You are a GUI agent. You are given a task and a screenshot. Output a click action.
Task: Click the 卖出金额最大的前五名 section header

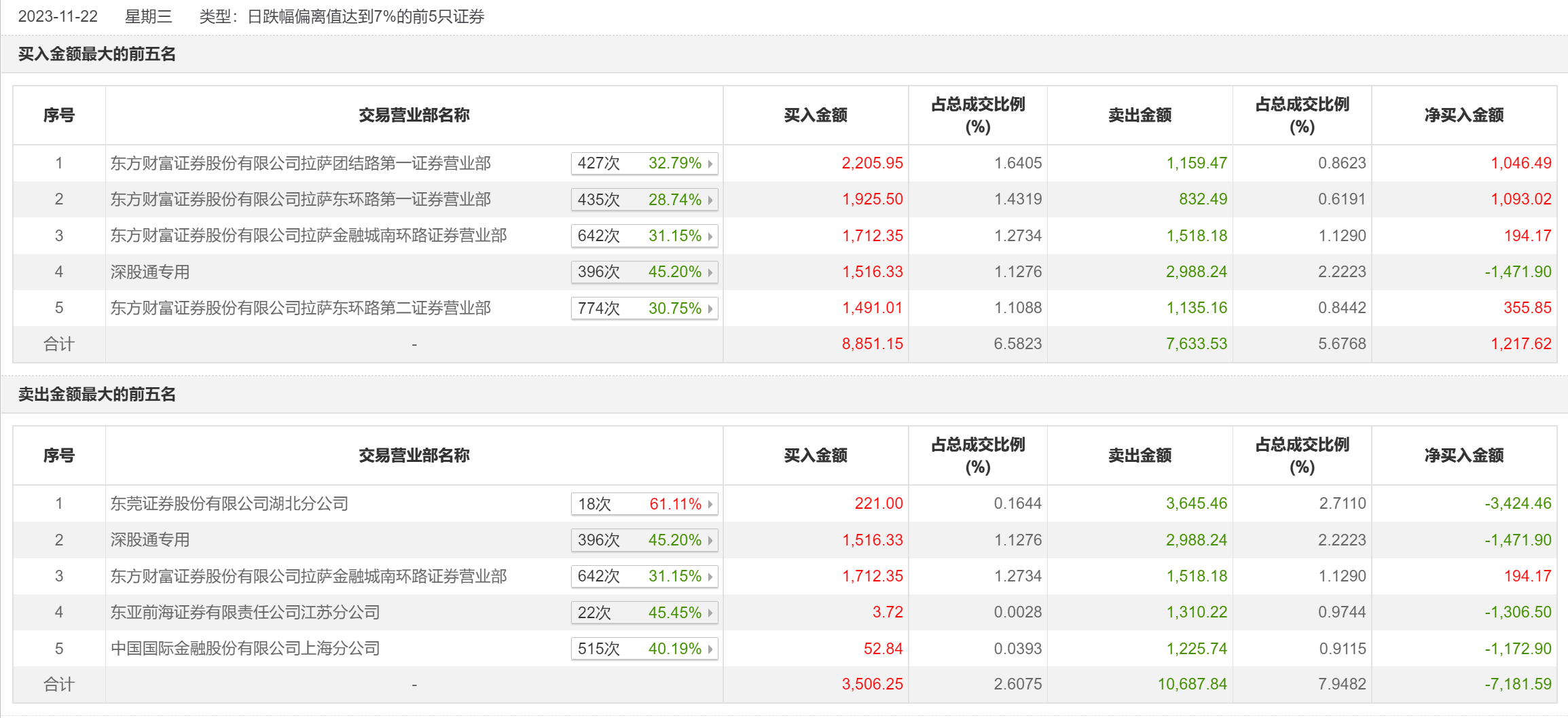coord(97,395)
